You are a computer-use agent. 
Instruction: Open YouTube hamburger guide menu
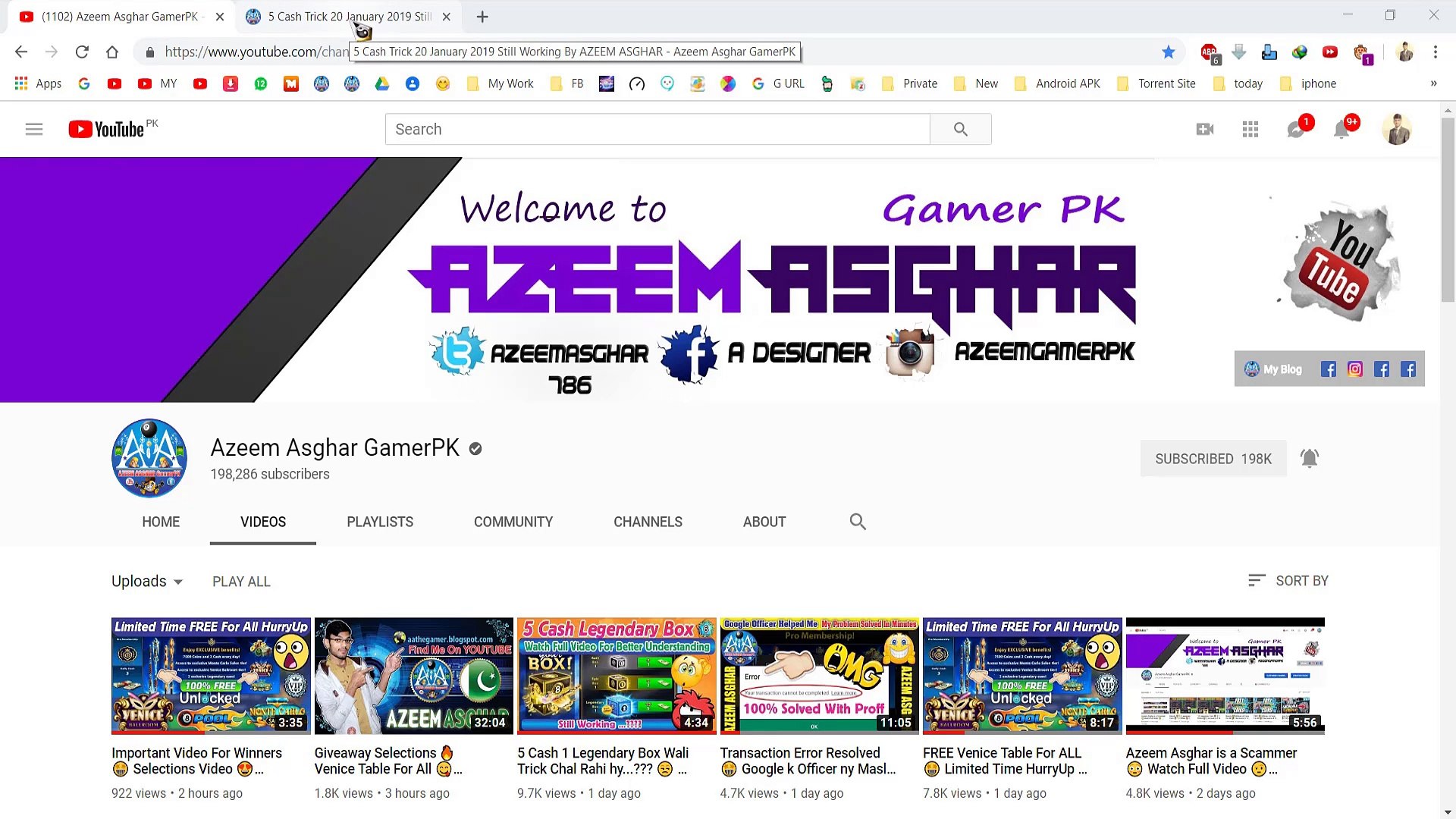[x=33, y=129]
